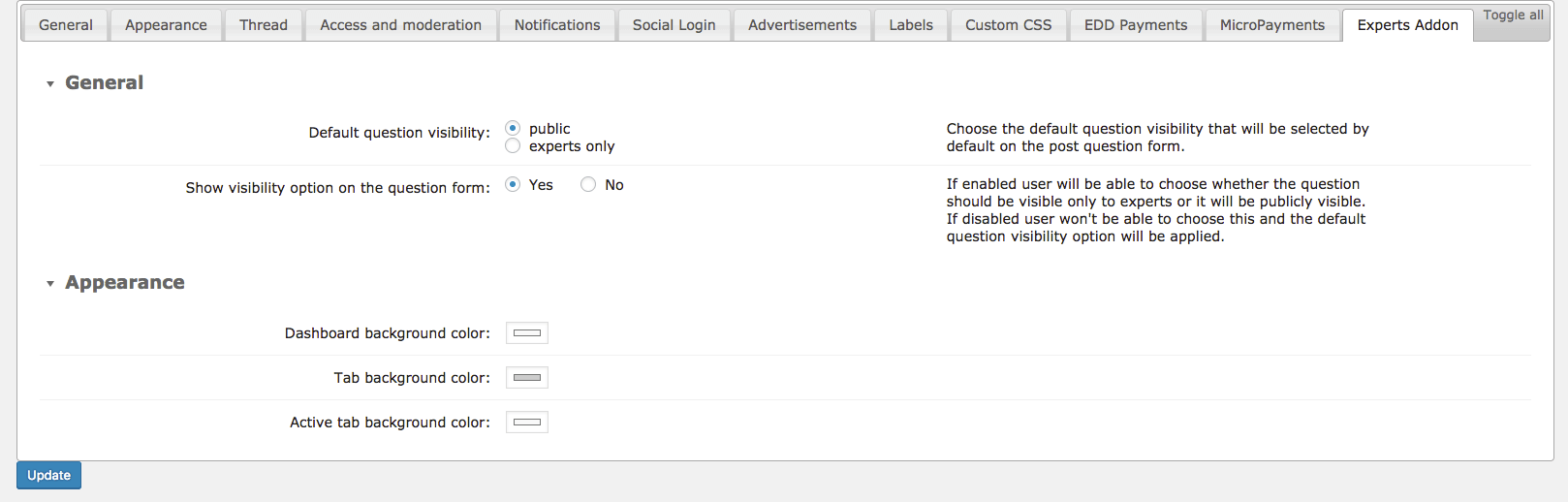Switch to the General tab
This screenshot has height=502, width=1568.
coord(66,25)
